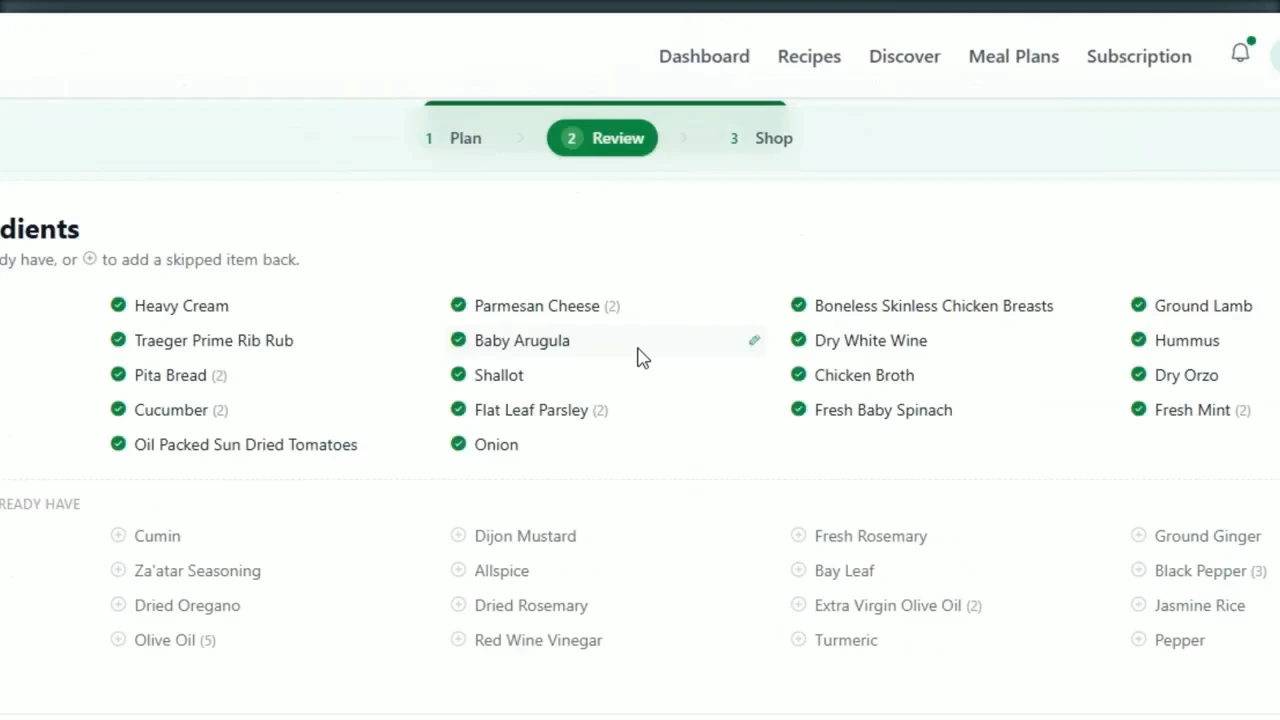
Task: Add Bay Leaf back with plus icon
Action: click(x=798, y=570)
